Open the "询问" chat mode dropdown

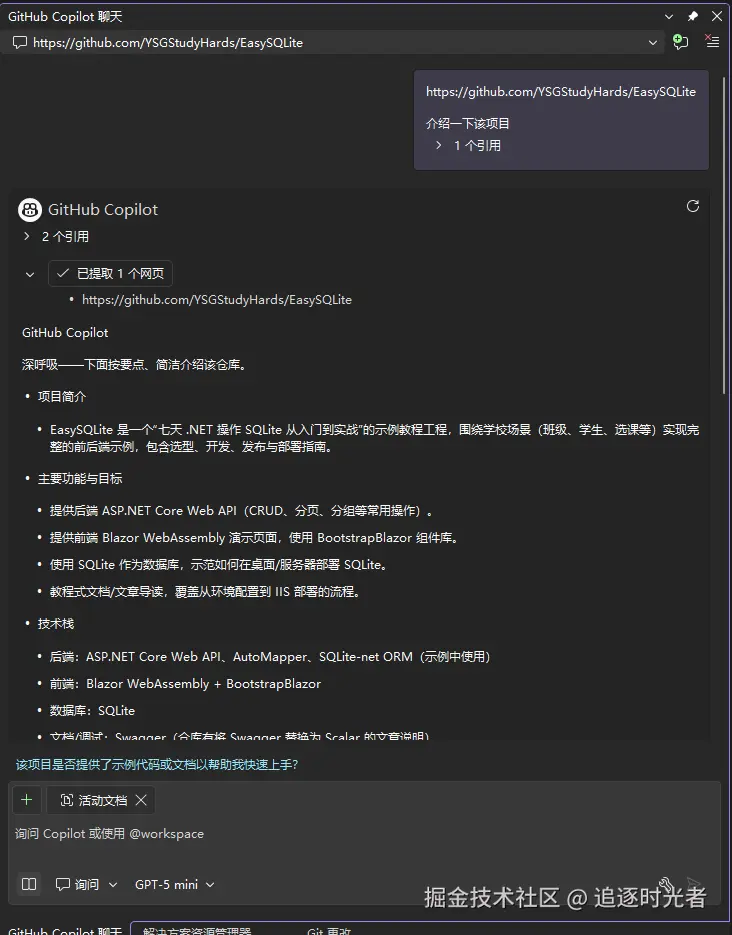click(86, 884)
